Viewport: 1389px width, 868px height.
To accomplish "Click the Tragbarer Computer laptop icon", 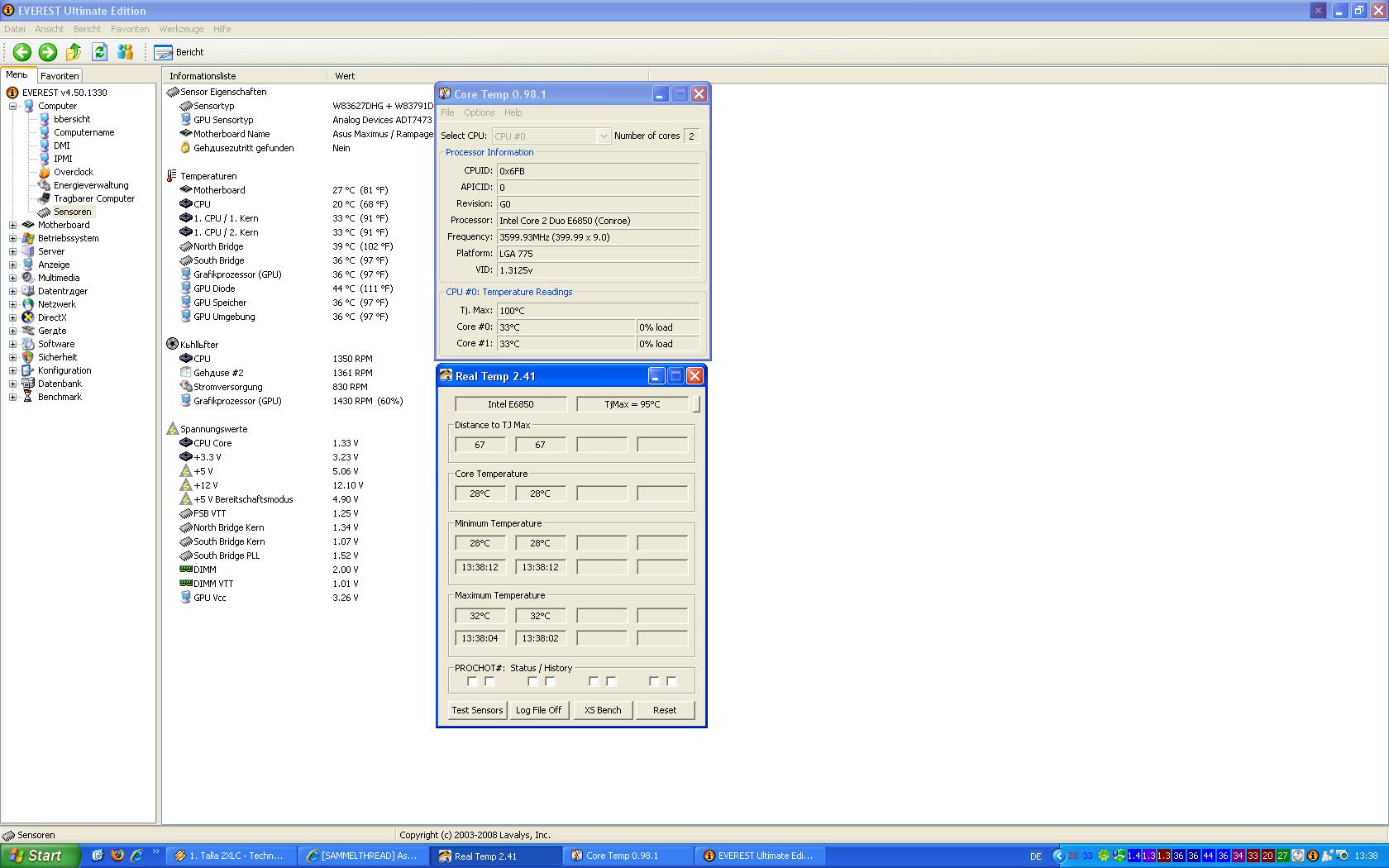I will point(45,198).
